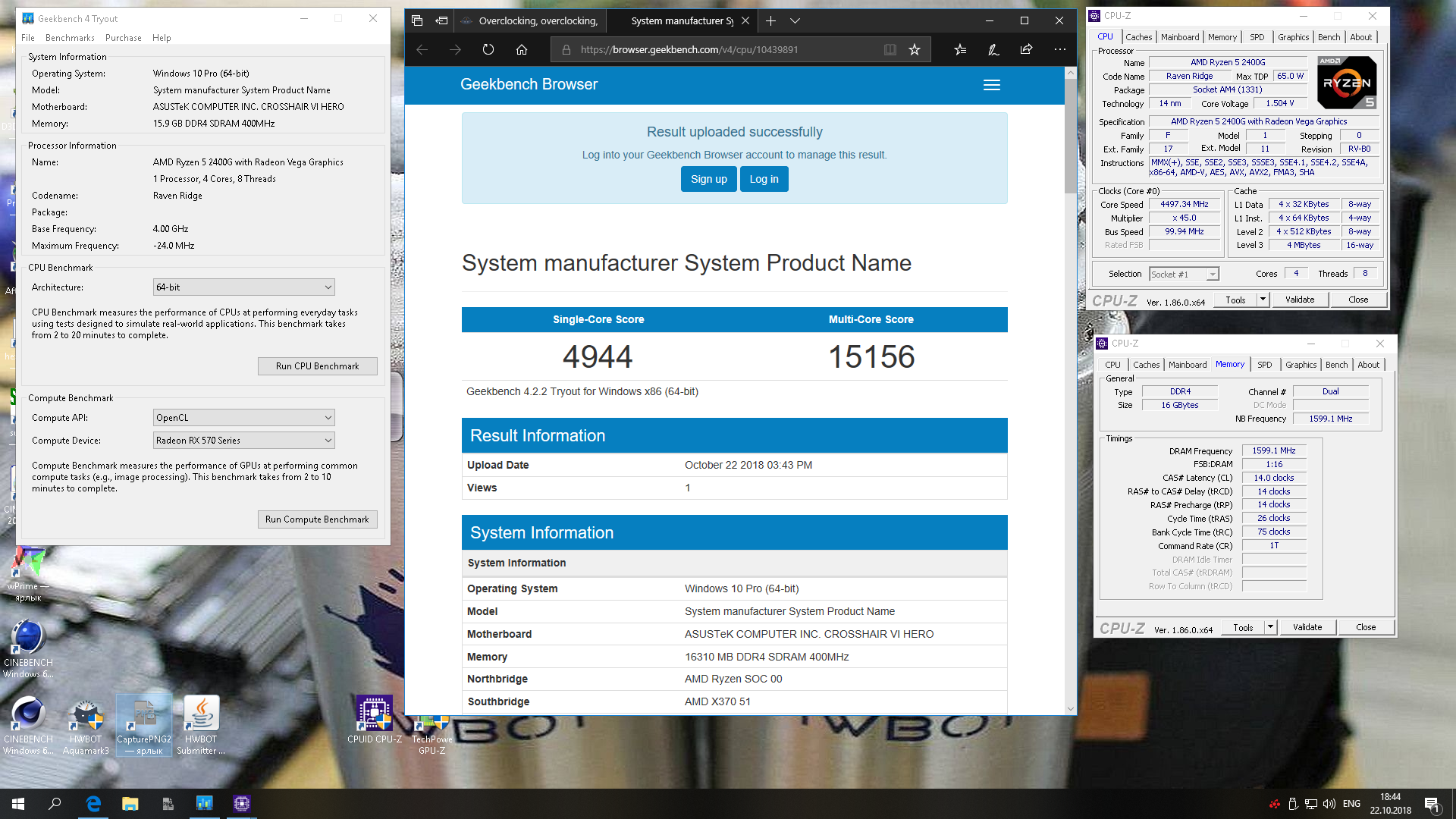Click the Run Compute Benchmark button
This screenshot has height=819, width=1456.
tap(317, 519)
